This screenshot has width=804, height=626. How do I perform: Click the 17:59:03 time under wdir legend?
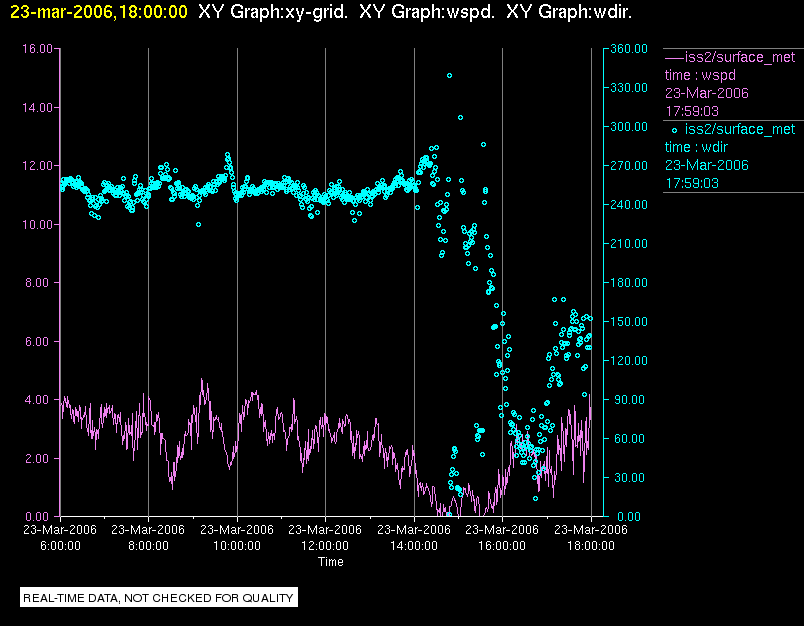(692, 183)
